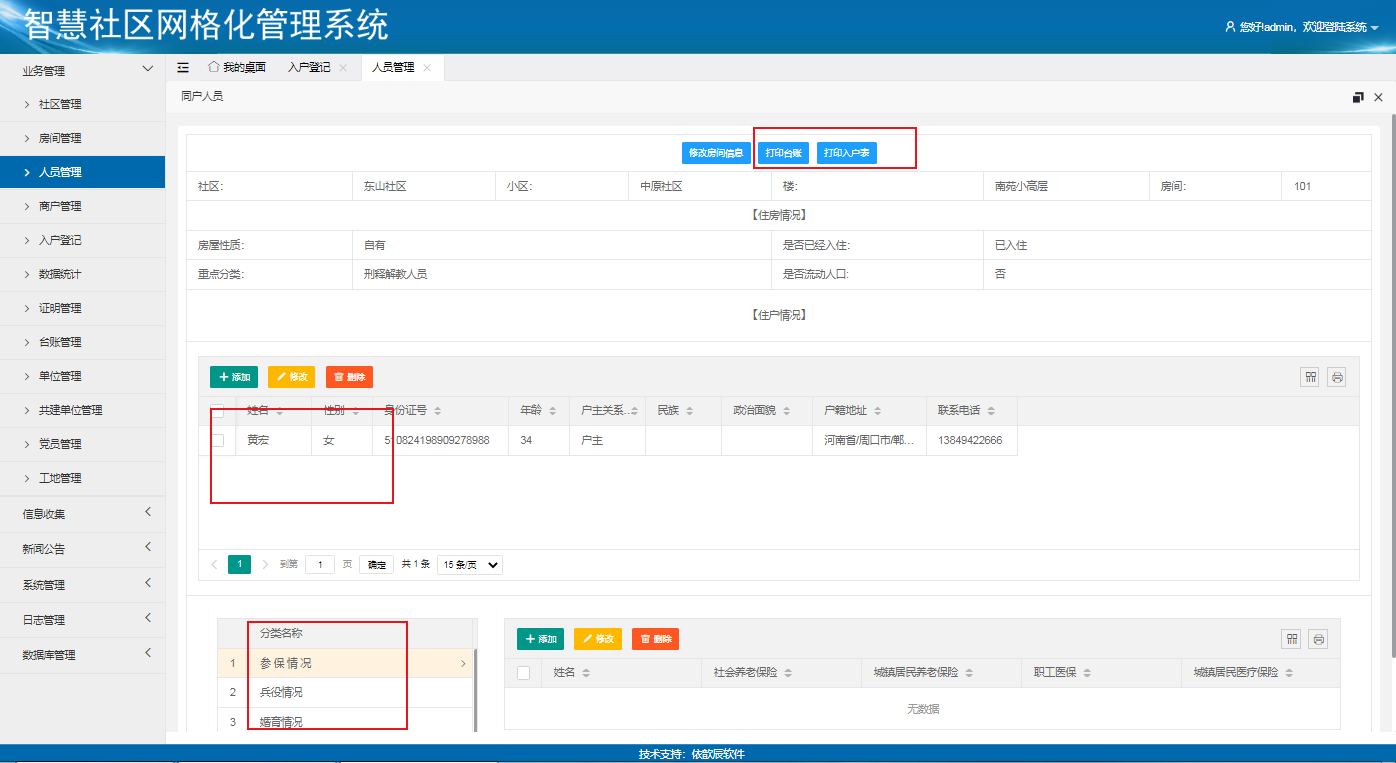The image size is (1396, 763).
Task: Open the 15条/页 page size dropdown
Action: pos(469,565)
